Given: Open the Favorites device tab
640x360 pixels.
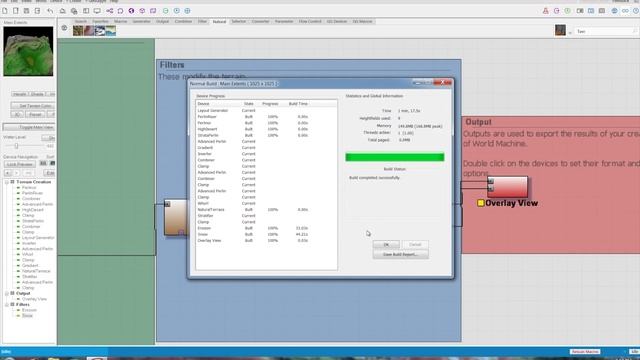Looking at the screenshot, I should point(100,21).
